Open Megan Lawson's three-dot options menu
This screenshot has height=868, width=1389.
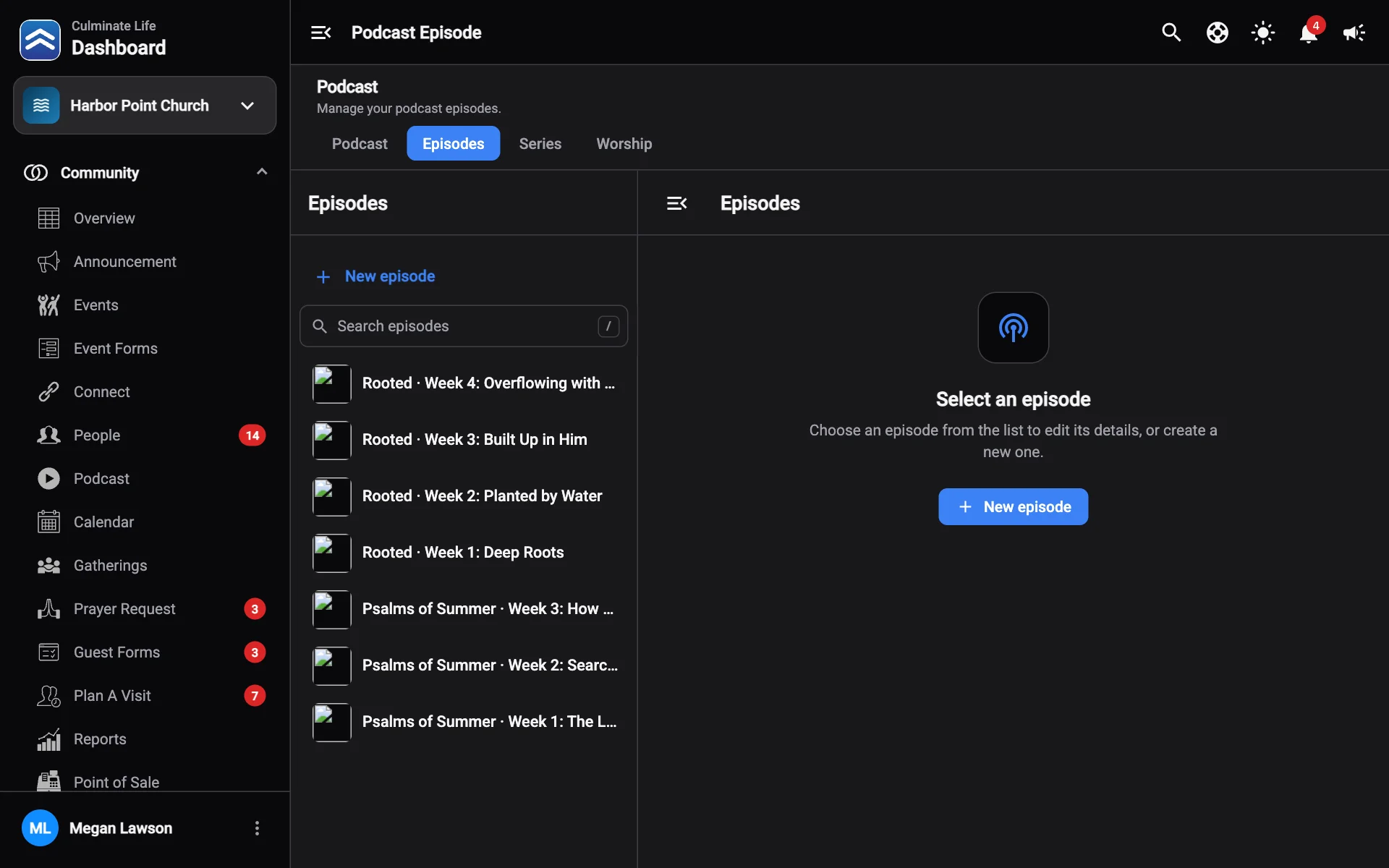coord(257,828)
